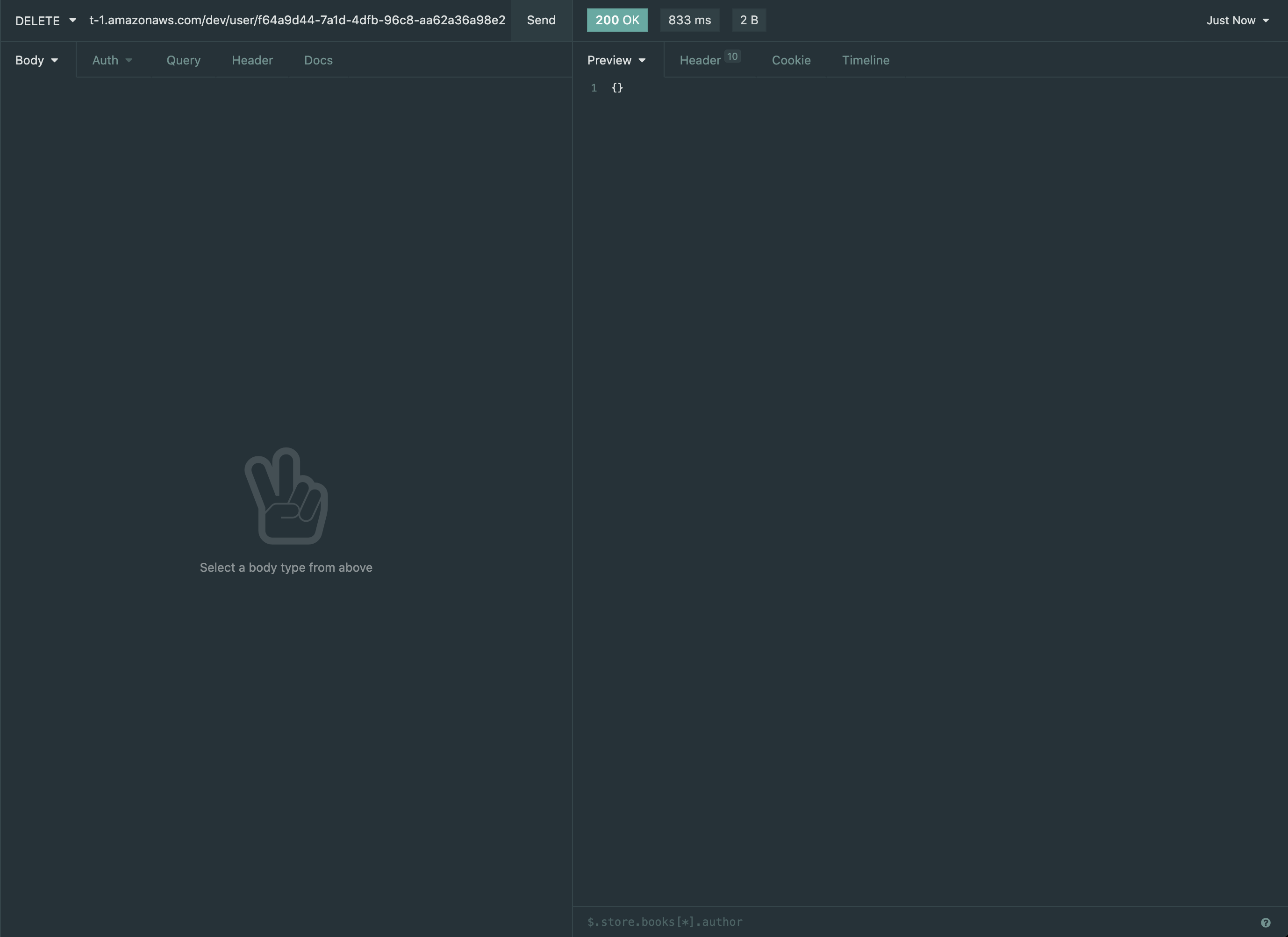View the Timeline tab
Screen dimensions: 1288x937
point(866,60)
